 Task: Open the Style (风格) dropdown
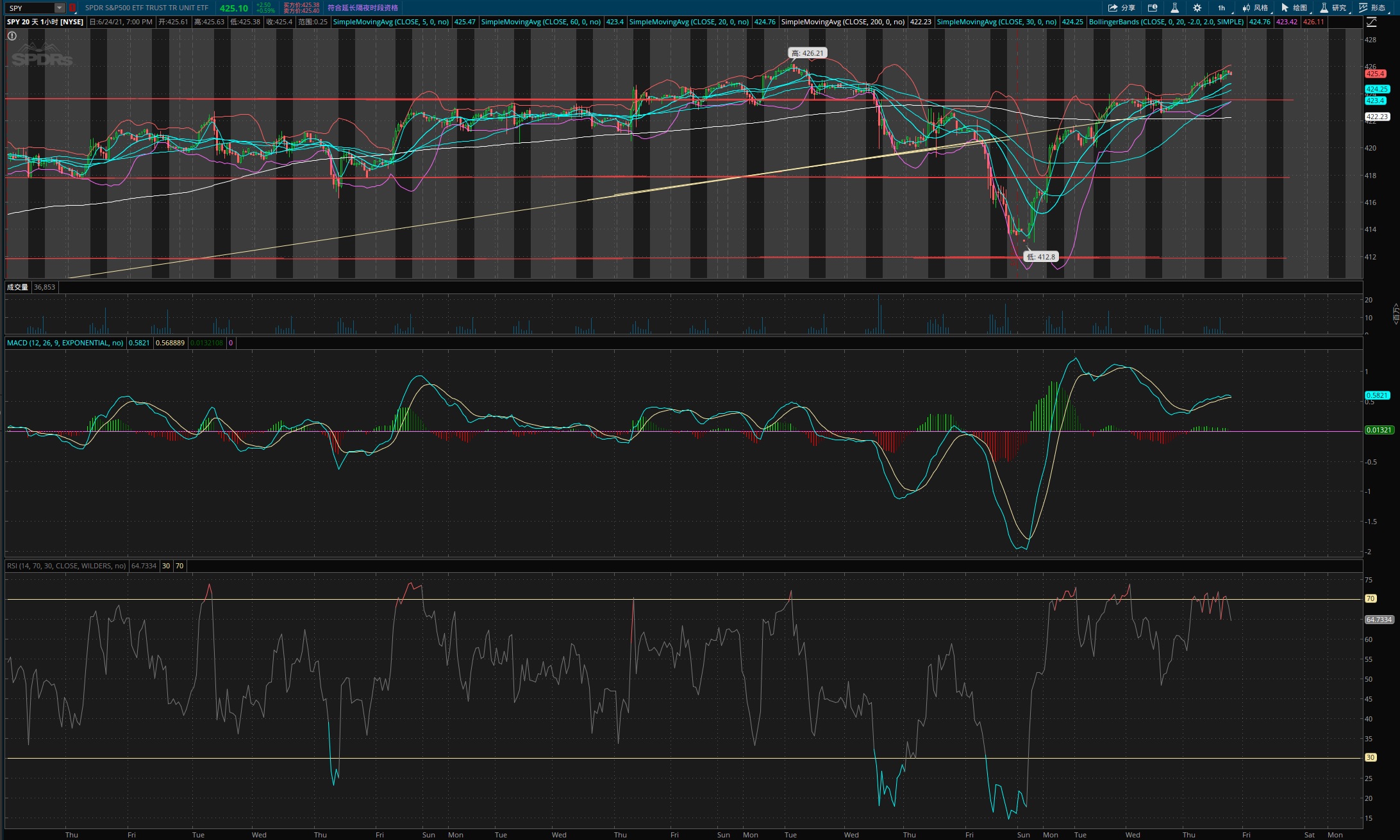(x=1255, y=8)
